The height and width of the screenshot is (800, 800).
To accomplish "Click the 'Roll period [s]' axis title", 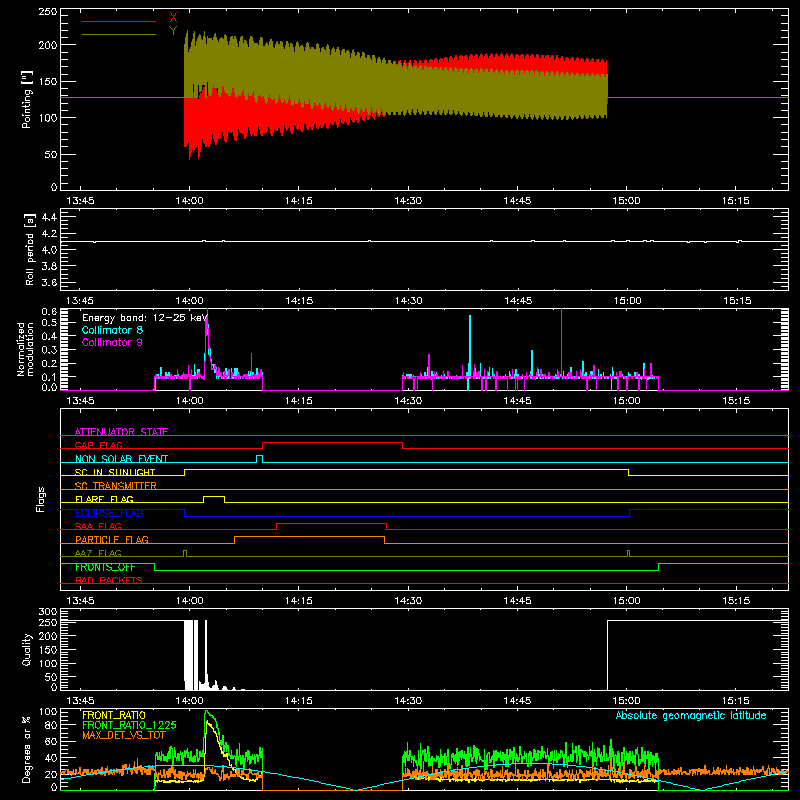I will coord(29,249).
